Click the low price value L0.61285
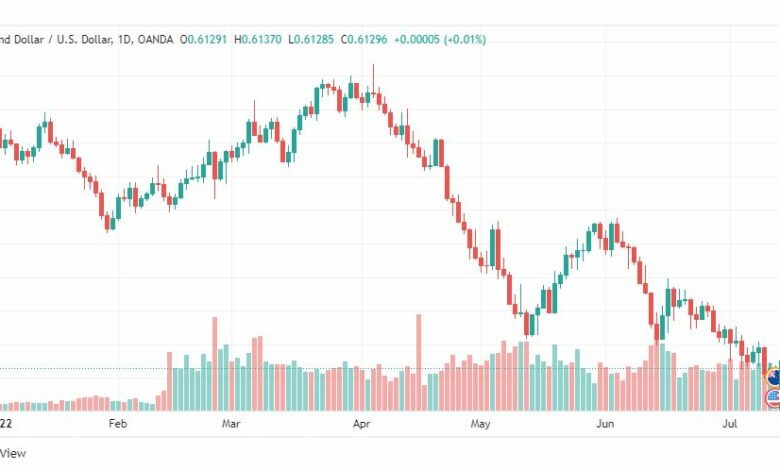Image resolution: width=780 pixels, height=470 pixels. pos(311,39)
